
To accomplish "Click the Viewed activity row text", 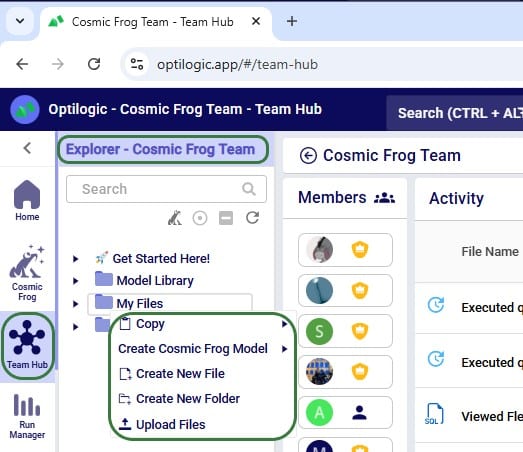I will tap(492, 416).
